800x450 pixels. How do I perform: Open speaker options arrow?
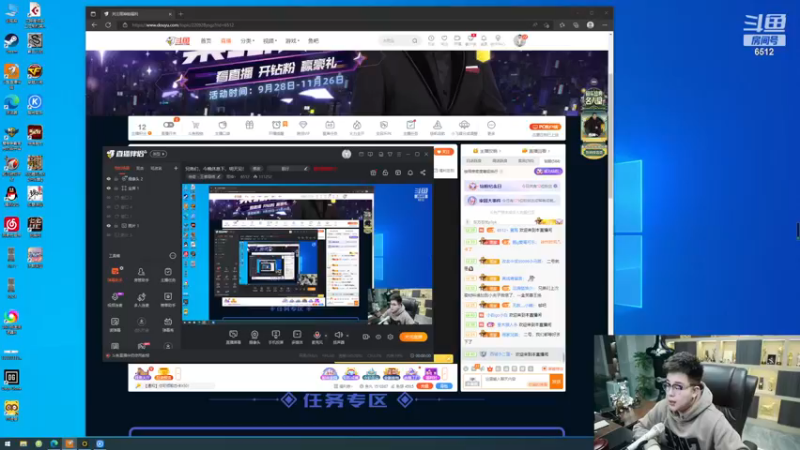pos(347,336)
